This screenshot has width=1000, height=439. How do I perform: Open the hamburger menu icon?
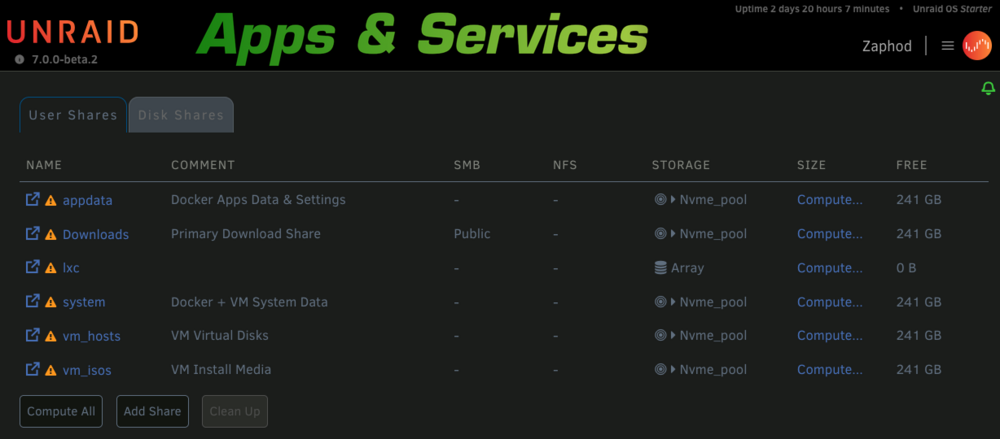click(x=948, y=46)
